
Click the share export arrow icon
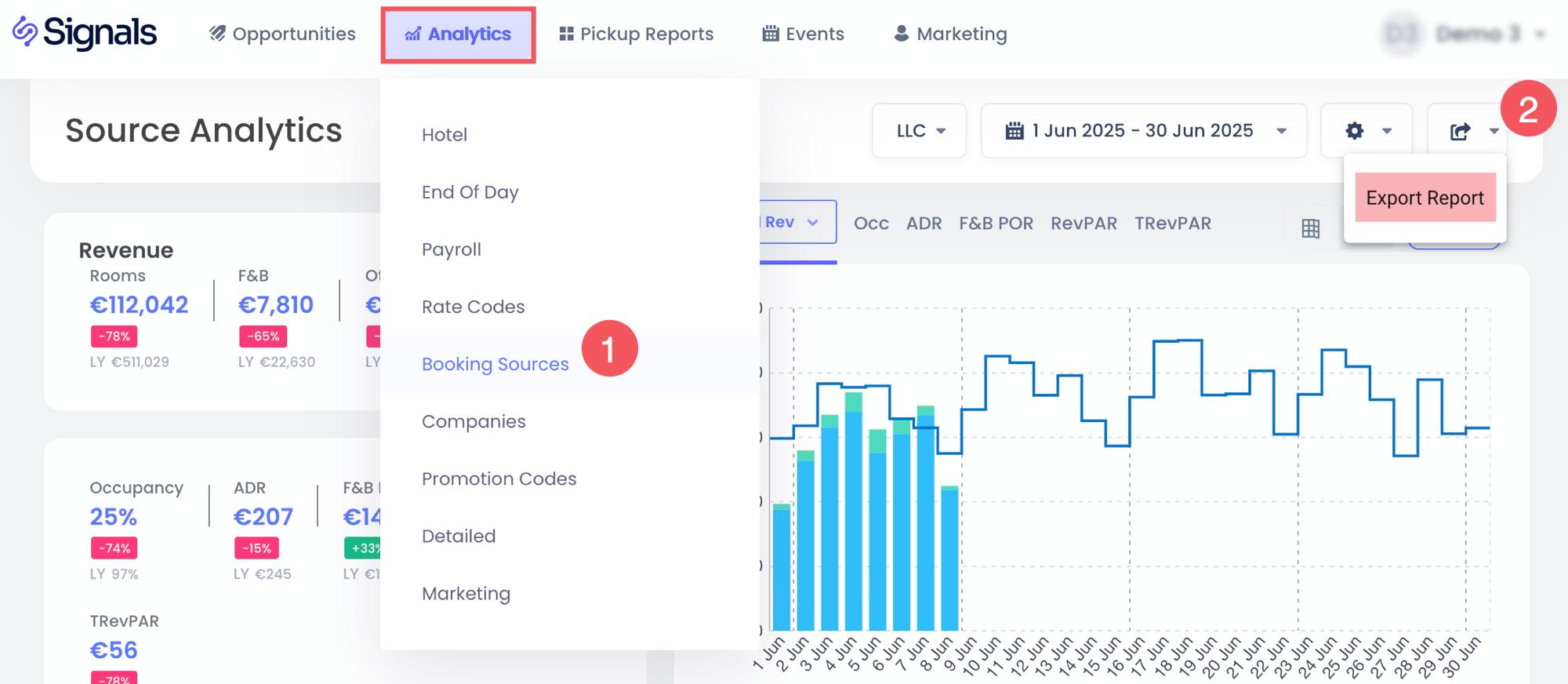[1460, 131]
